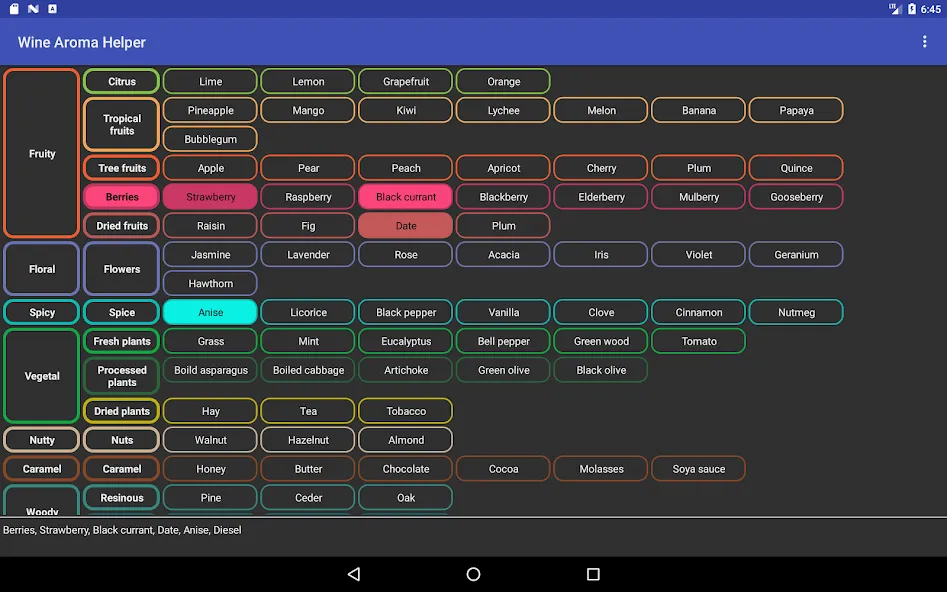
Task: Deselect the highlighted Strawberry aroma
Action: click(210, 197)
